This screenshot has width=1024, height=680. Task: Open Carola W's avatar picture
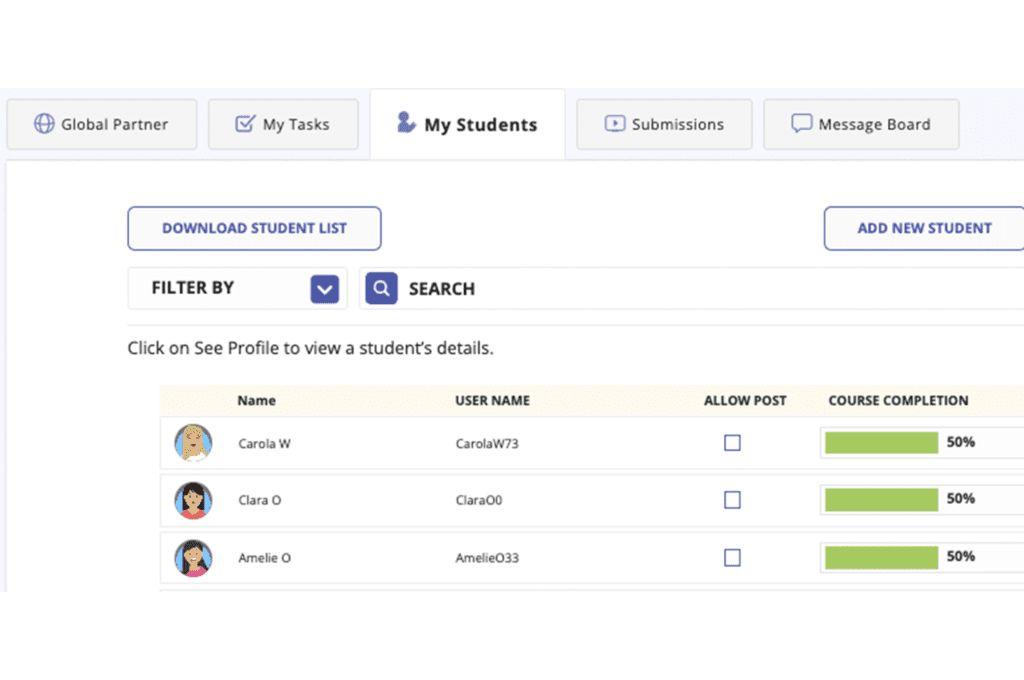193,443
